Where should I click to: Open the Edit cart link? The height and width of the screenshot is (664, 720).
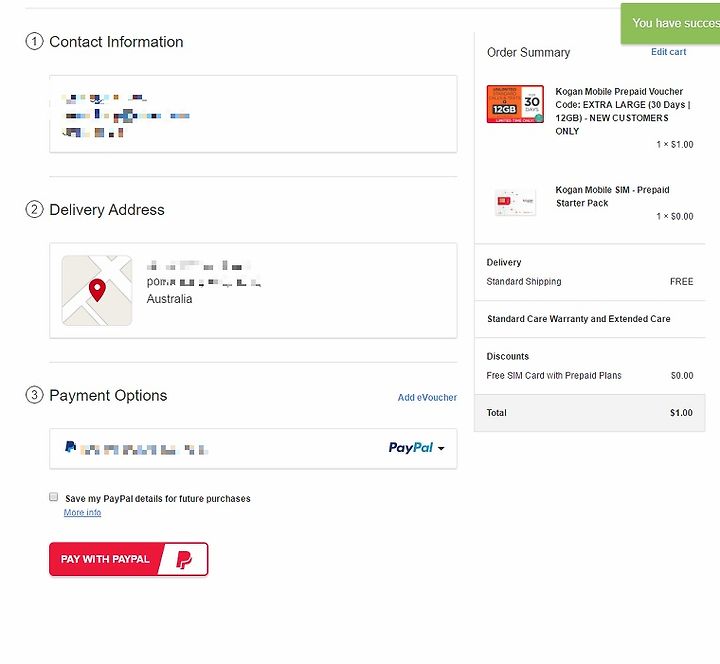tap(669, 52)
